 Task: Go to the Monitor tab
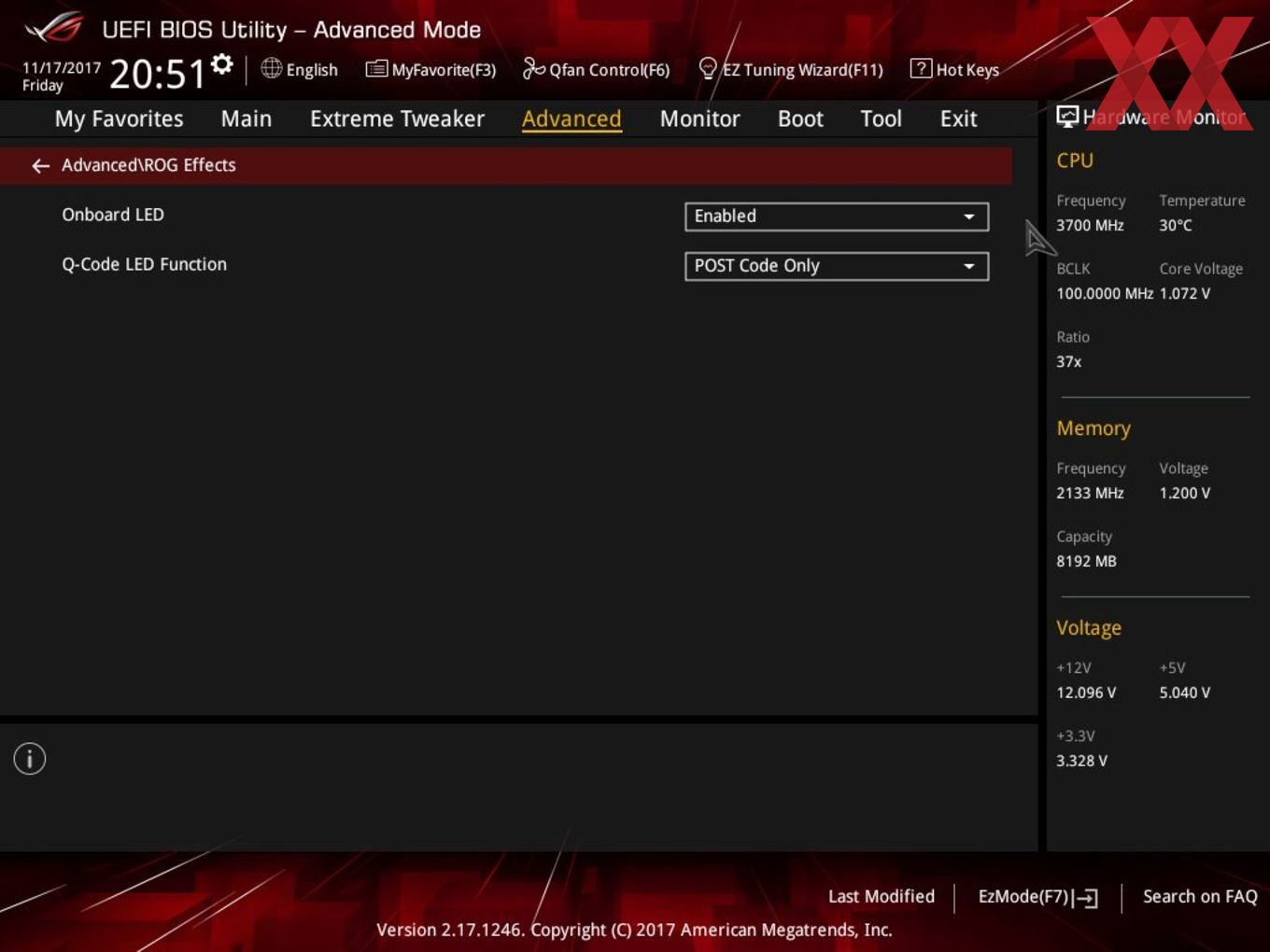699,119
